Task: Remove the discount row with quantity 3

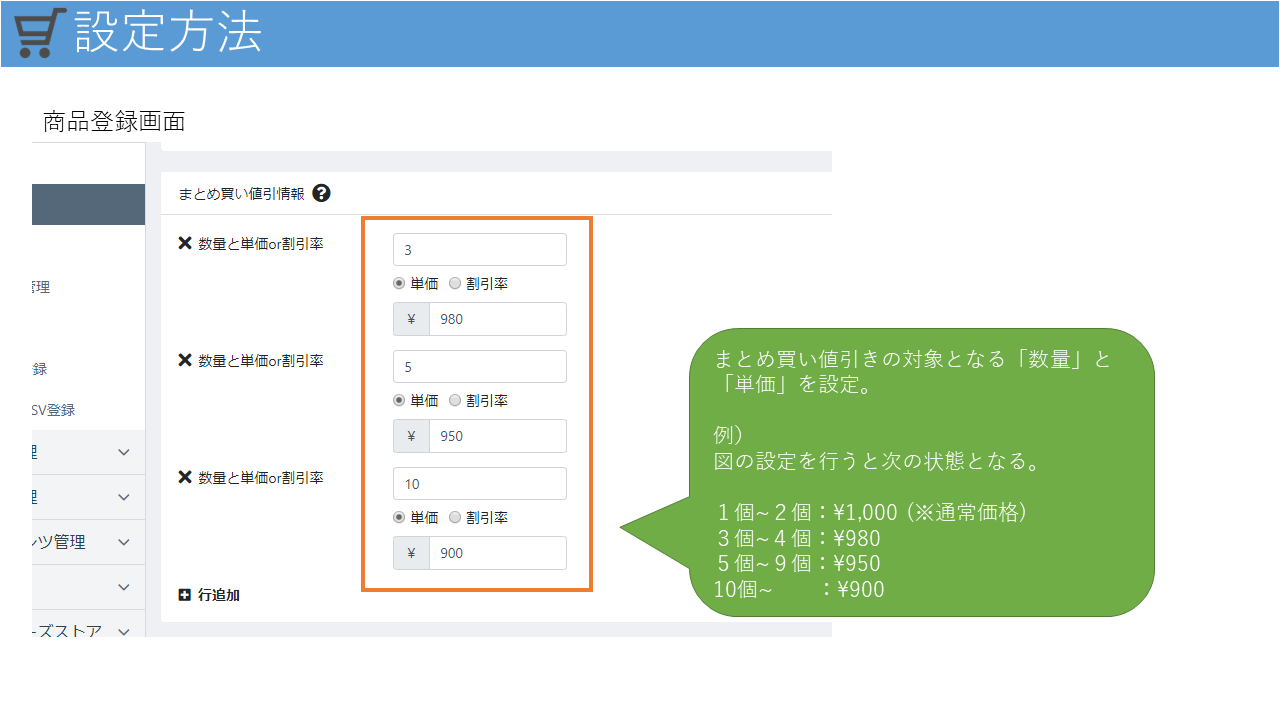Action: click(x=184, y=243)
